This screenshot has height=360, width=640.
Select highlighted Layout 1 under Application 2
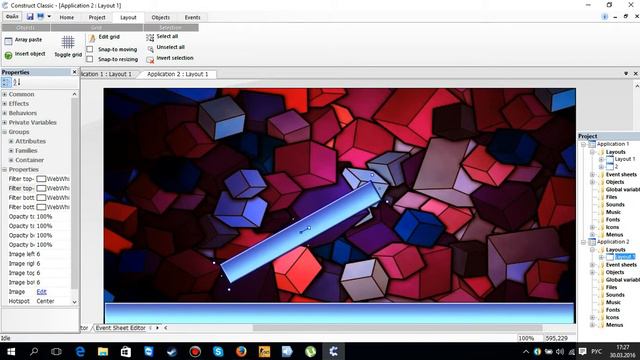625,257
